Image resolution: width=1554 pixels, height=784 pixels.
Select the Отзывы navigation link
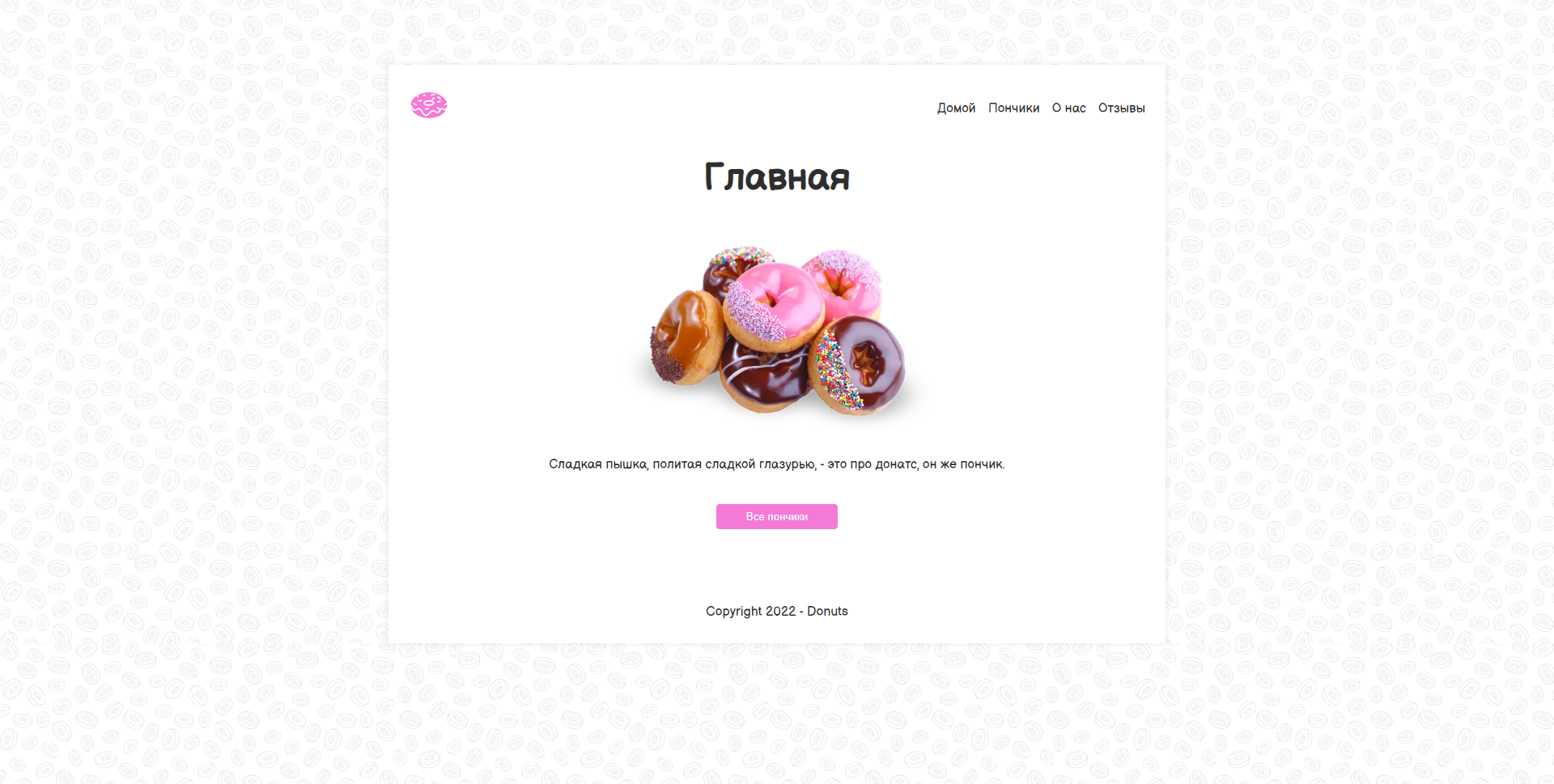tap(1121, 108)
